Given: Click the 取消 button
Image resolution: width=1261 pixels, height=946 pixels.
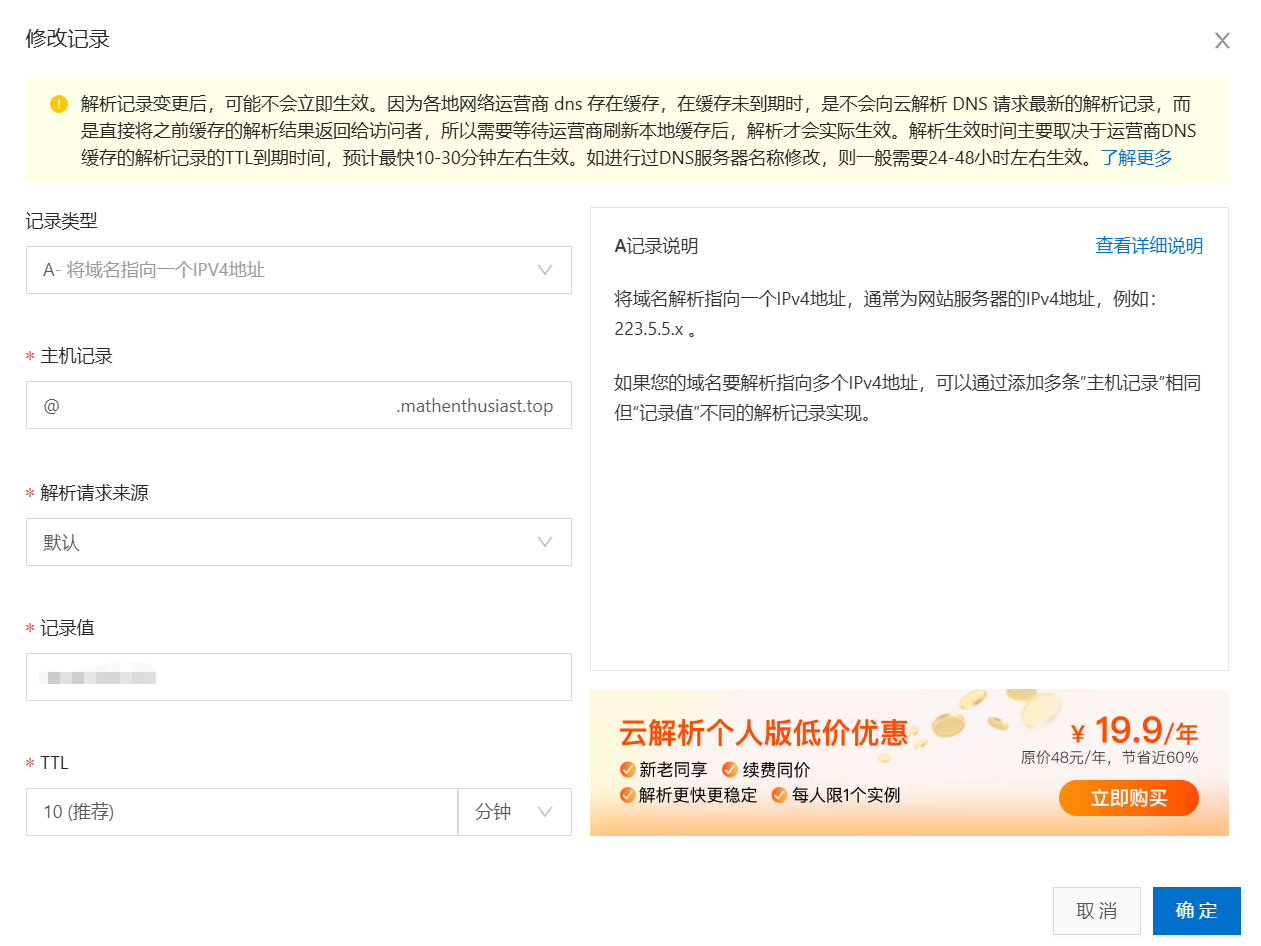Looking at the screenshot, I should pos(1097,911).
